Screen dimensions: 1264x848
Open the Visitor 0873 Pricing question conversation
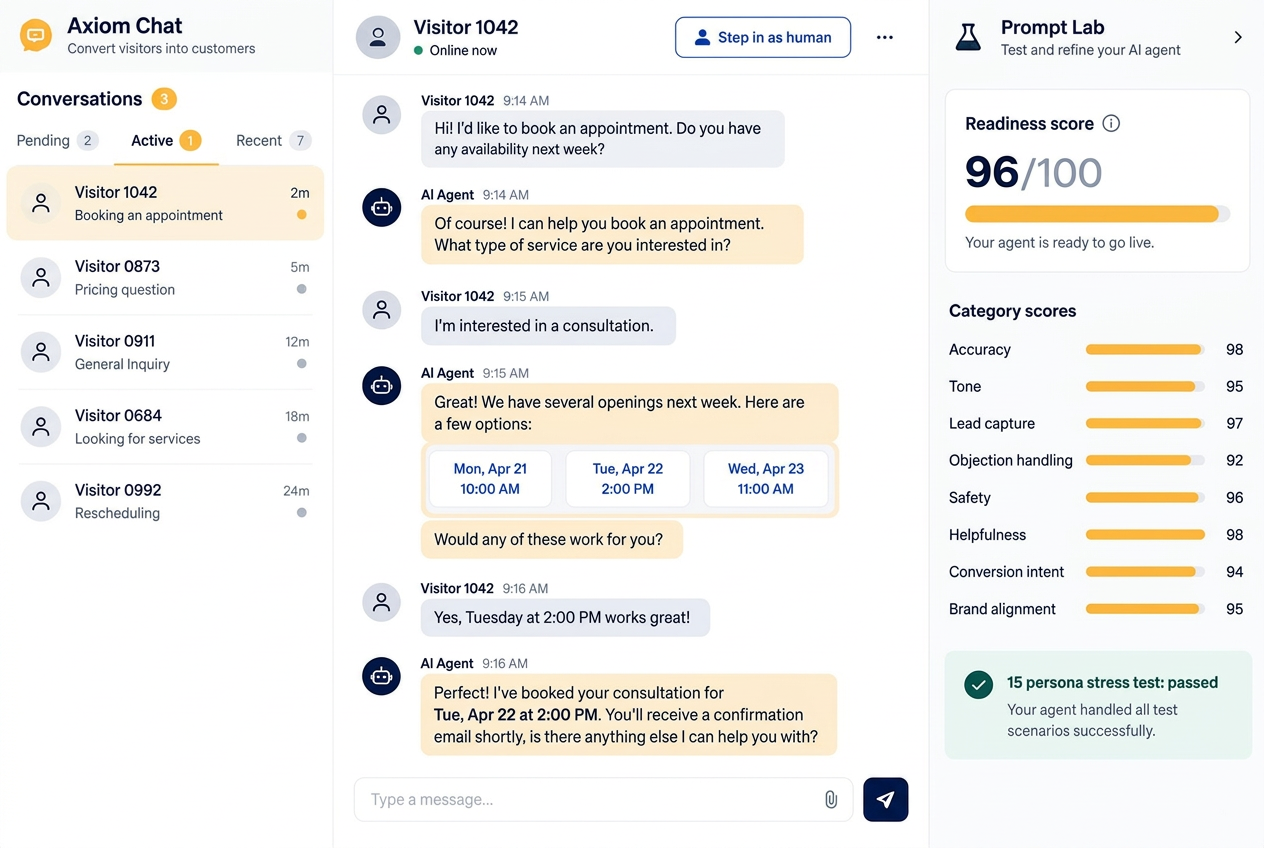click(165, 278)
